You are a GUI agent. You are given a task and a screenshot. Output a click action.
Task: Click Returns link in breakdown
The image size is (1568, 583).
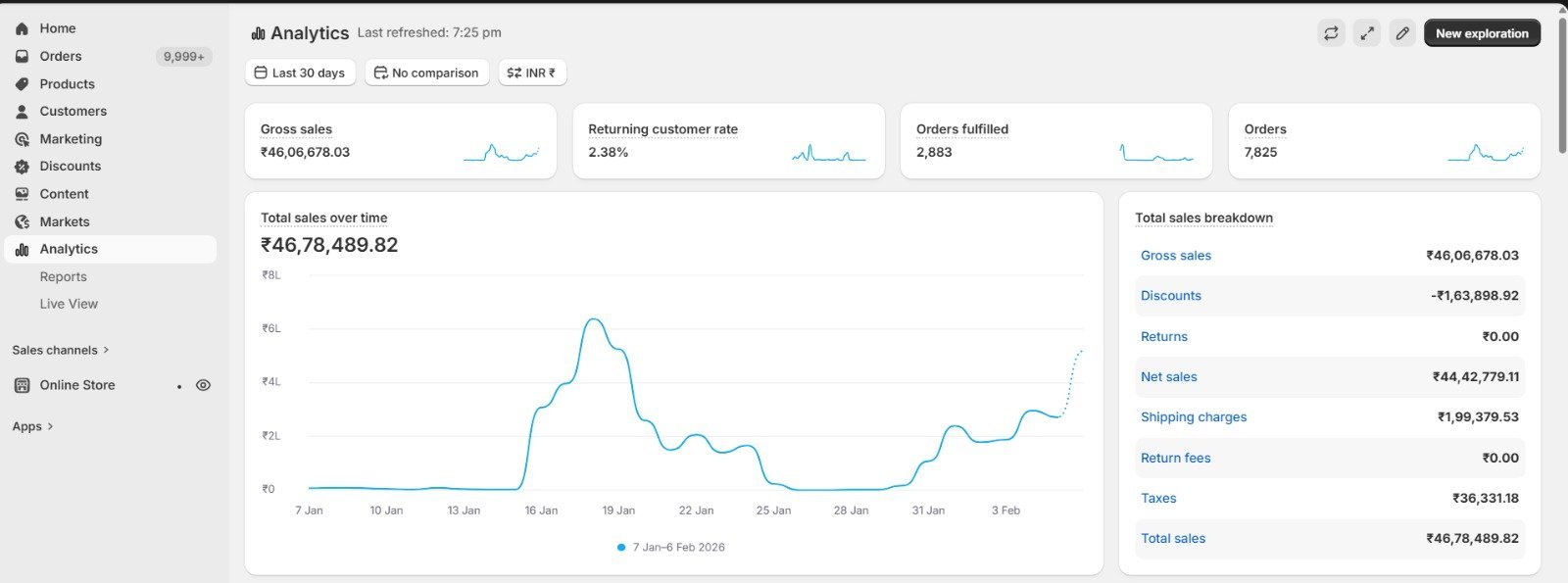point(1164,337)
